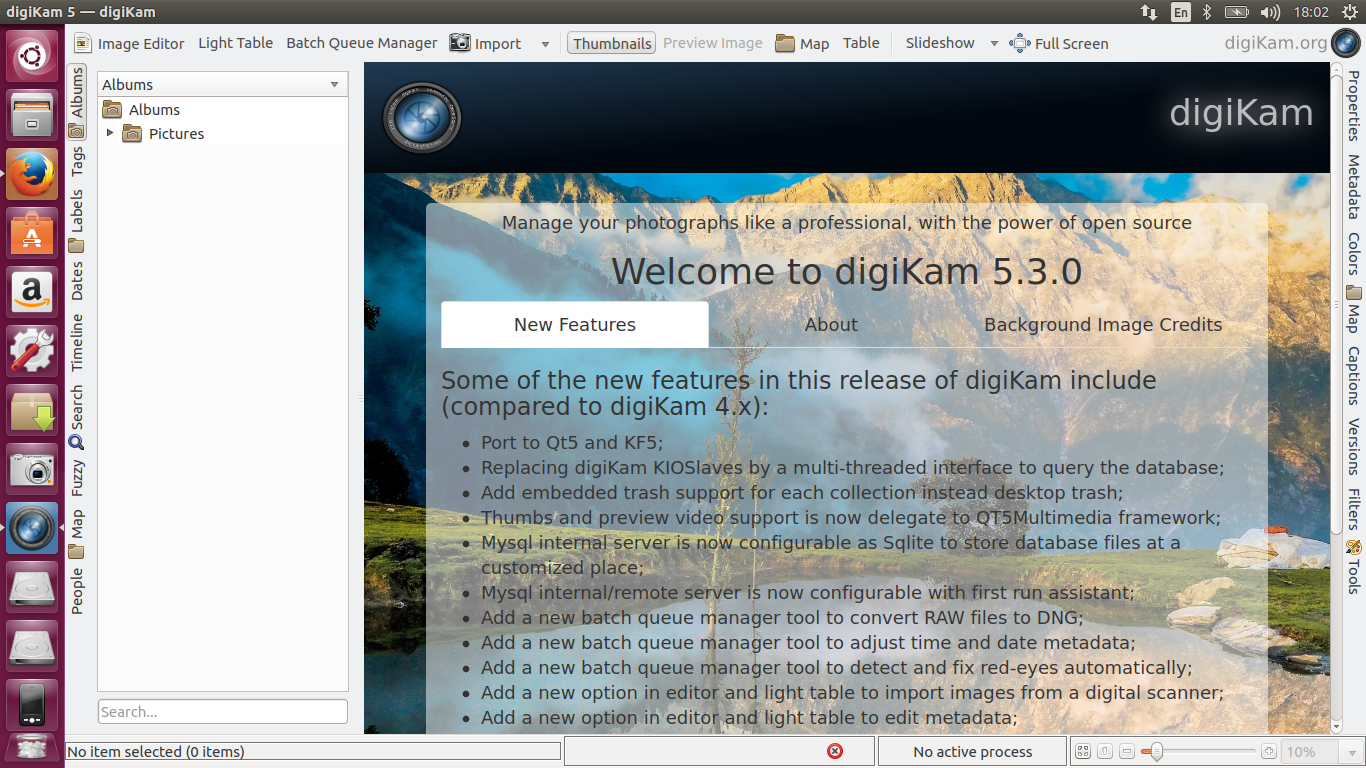
Task: Click the zoom-to-100% icon in status bar
Action: click(1105, 751)
